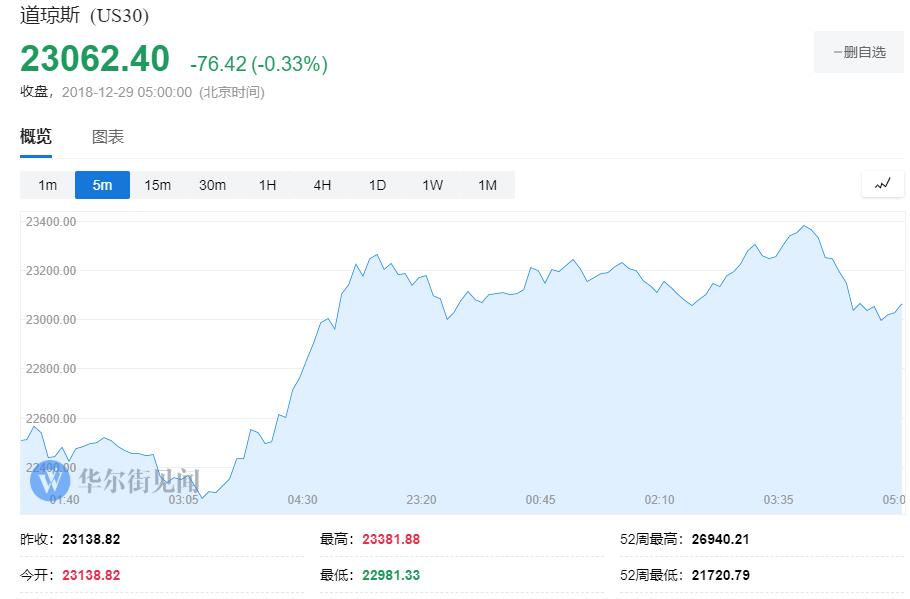Click the 最低 value 22981.33
This screenshot has height=599, width=910.
point(391,575)
